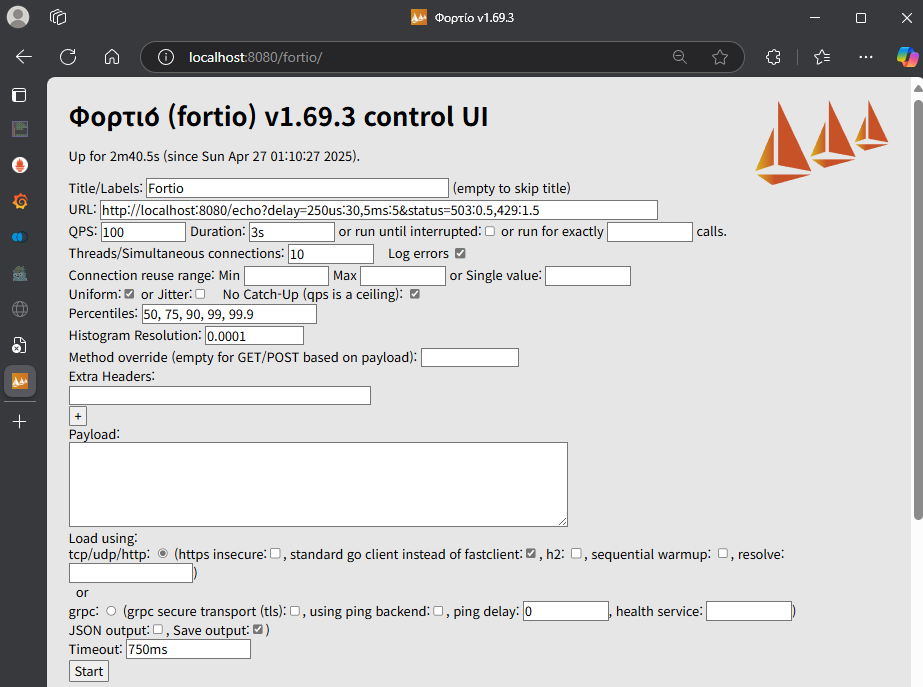Switch to the dark grid screenshot tab
The width and height of the screenshot is (923, 687).
pyautogui.click(x=20, y=129)
